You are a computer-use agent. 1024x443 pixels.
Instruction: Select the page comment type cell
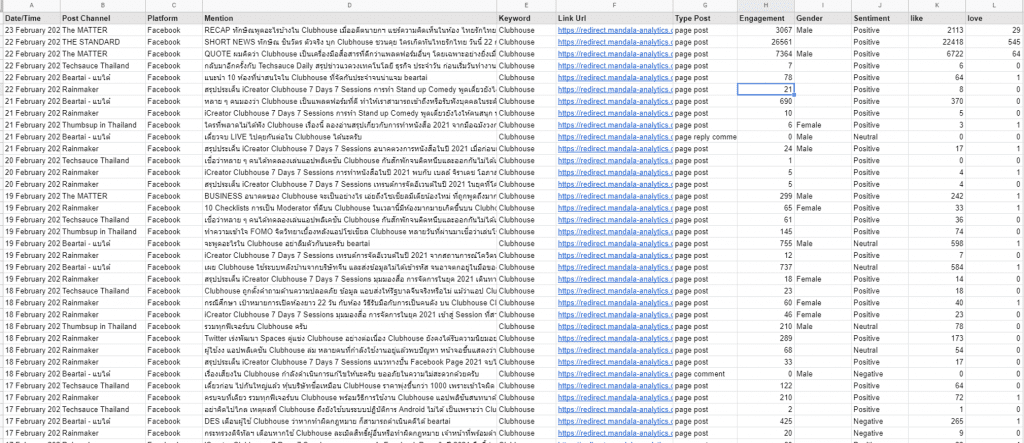click(x=705, y=374)
